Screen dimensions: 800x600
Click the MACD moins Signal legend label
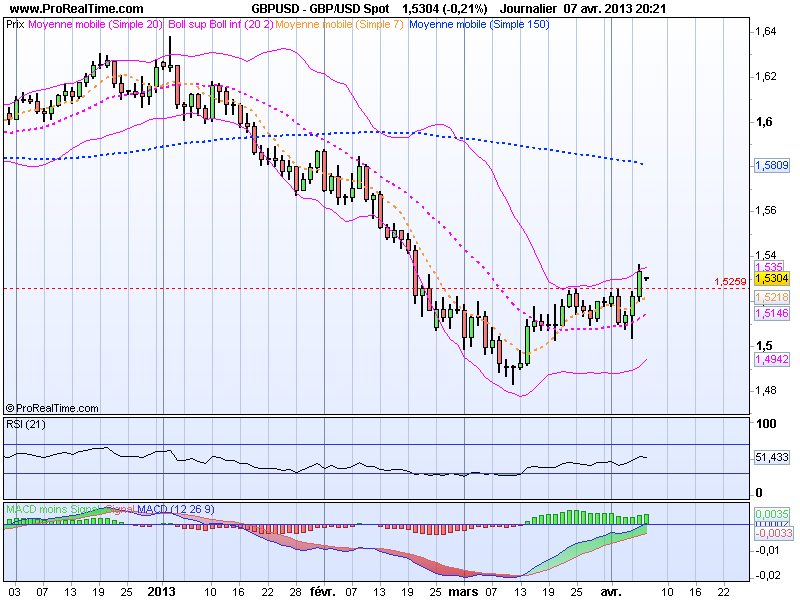pyautogui.click(x=53, y=509)
